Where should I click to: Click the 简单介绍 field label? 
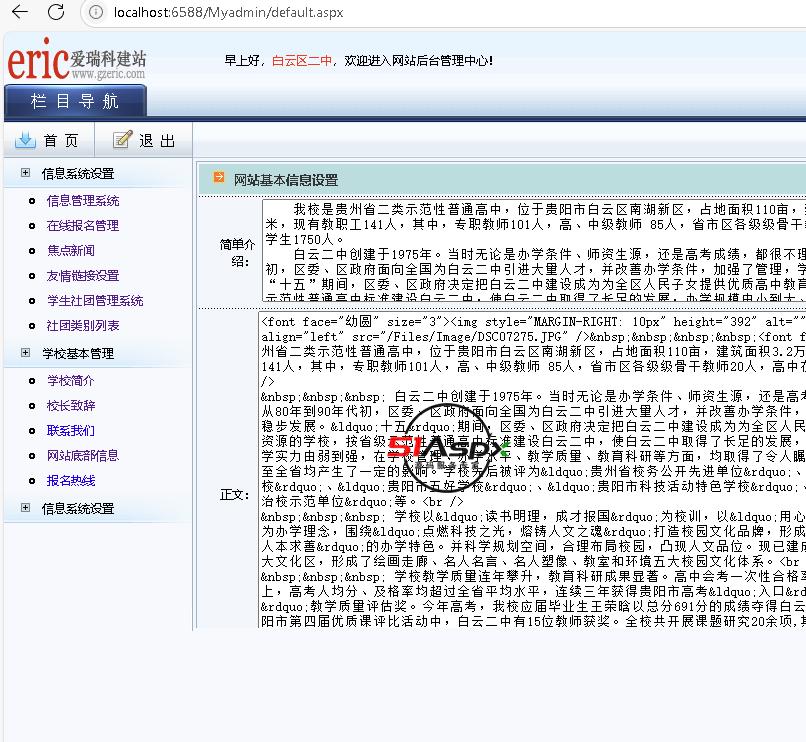click(237, 252)
